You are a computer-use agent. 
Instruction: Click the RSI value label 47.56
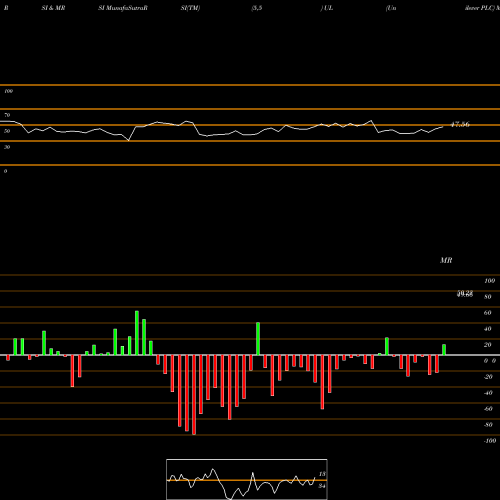coord(460,124)
